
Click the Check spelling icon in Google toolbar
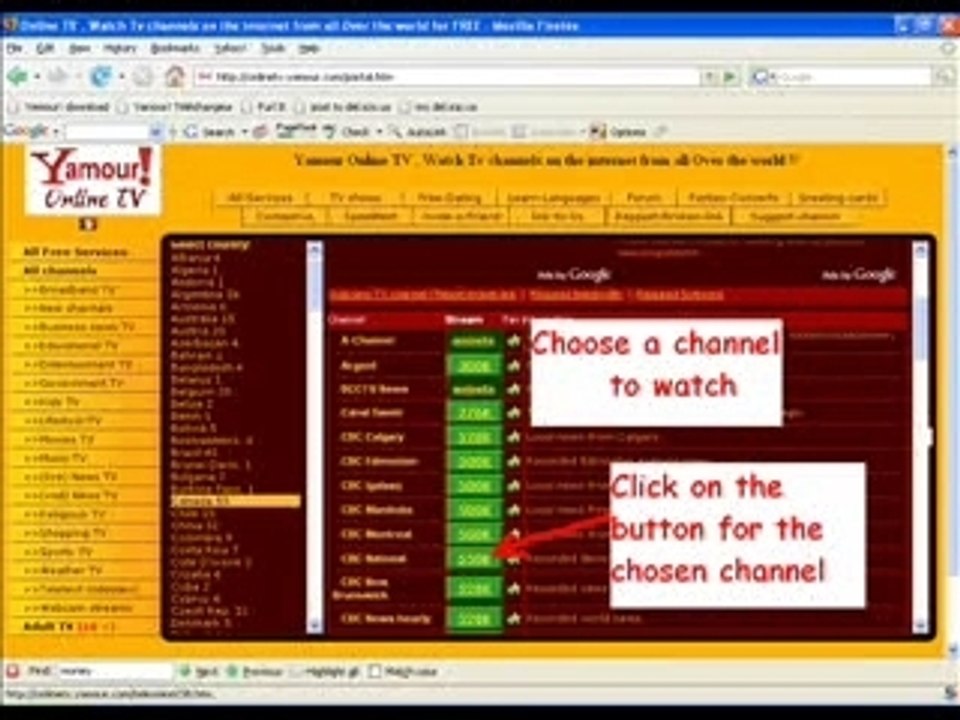(x=329, y=131)
